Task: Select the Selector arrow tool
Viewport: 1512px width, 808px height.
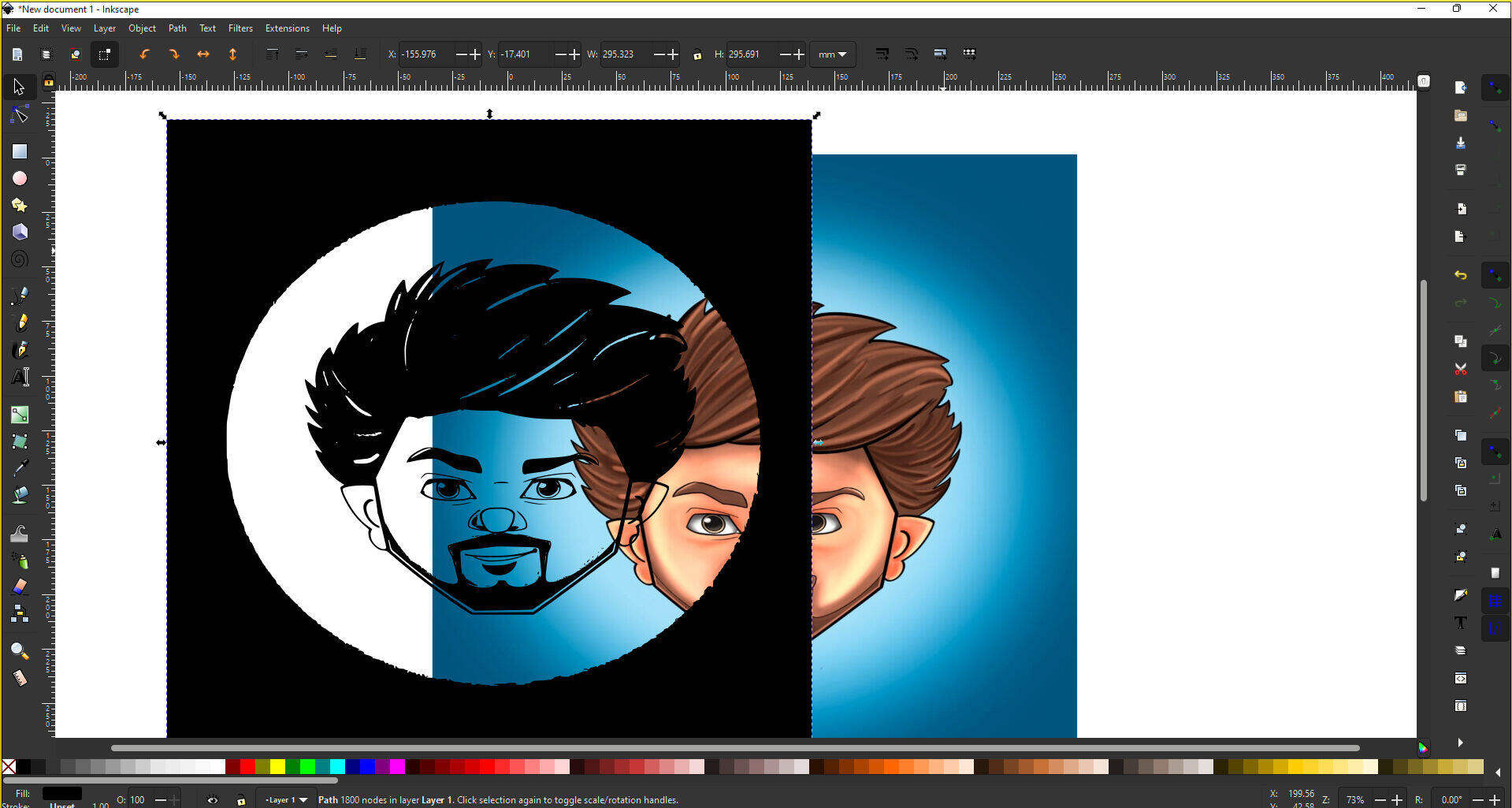Action: coord(19,87)
